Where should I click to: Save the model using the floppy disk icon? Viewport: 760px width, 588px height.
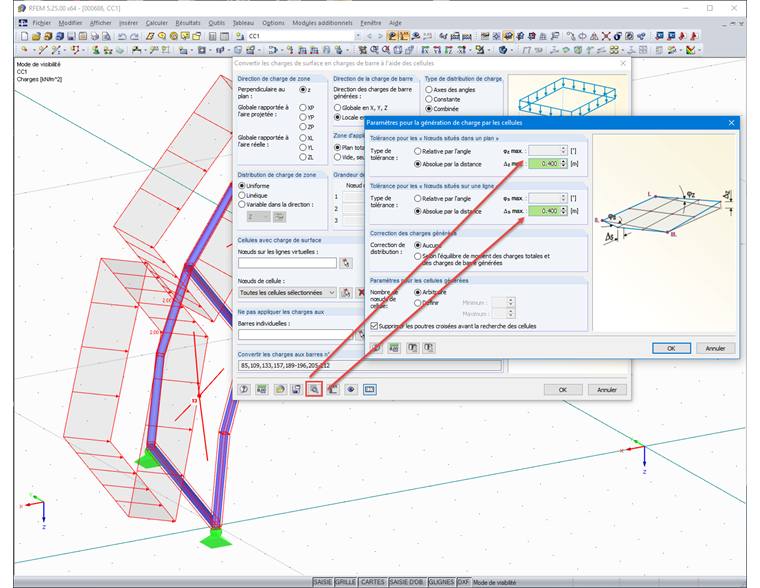click(71, 36)
